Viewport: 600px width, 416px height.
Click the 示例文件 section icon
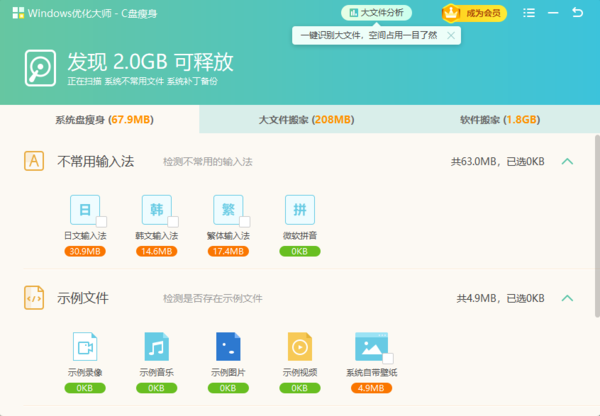click(34, 298)
